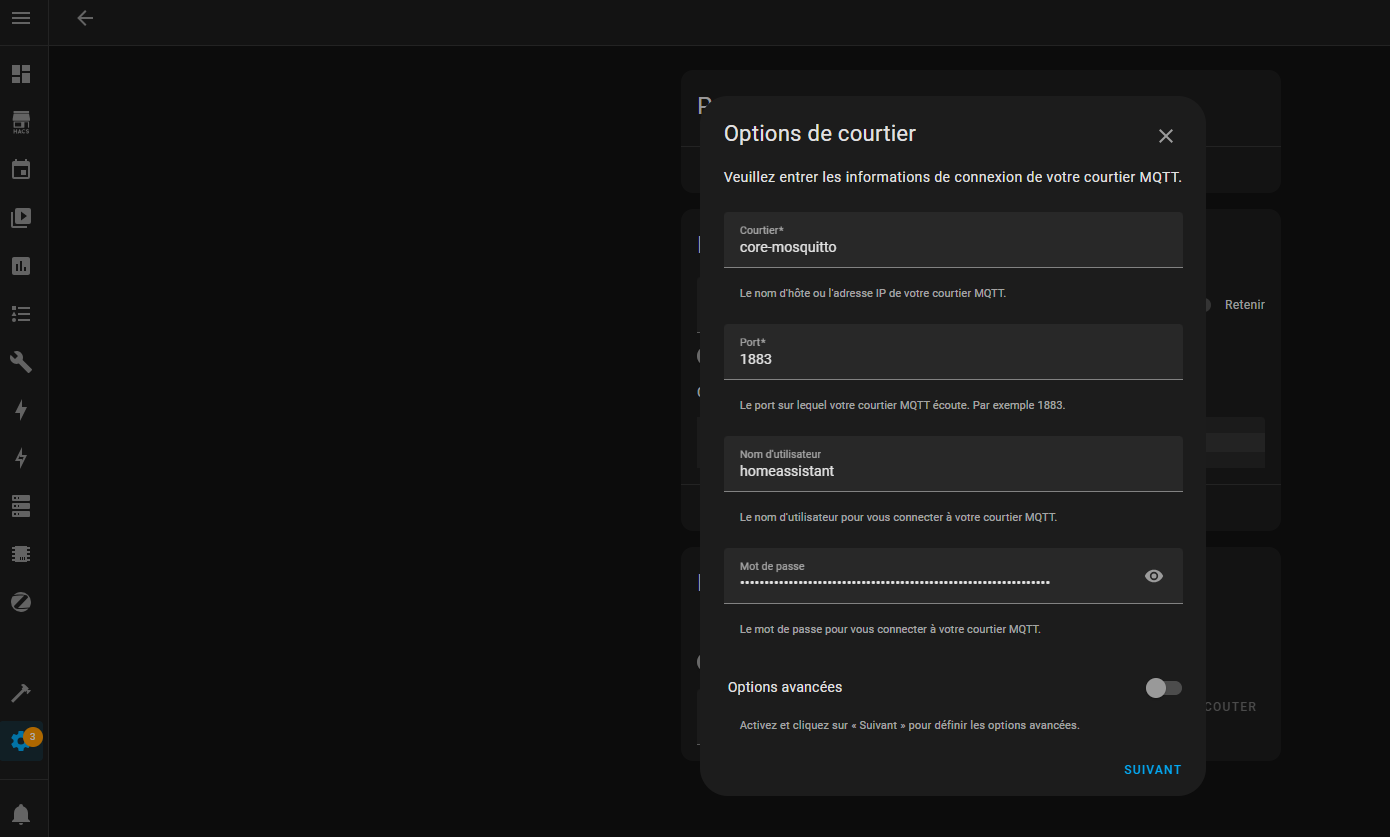Click the Mot de passe field

(x=953, y=576)
